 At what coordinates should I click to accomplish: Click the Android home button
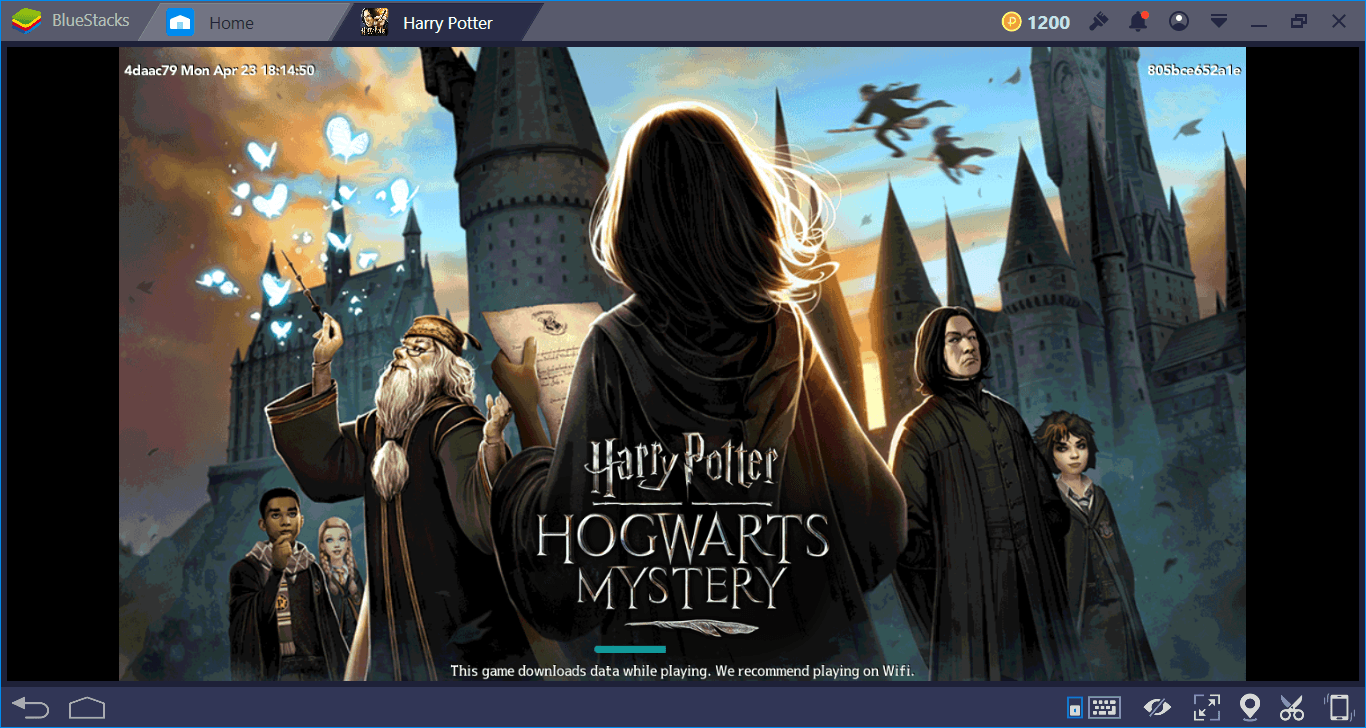tap(87, 708)
